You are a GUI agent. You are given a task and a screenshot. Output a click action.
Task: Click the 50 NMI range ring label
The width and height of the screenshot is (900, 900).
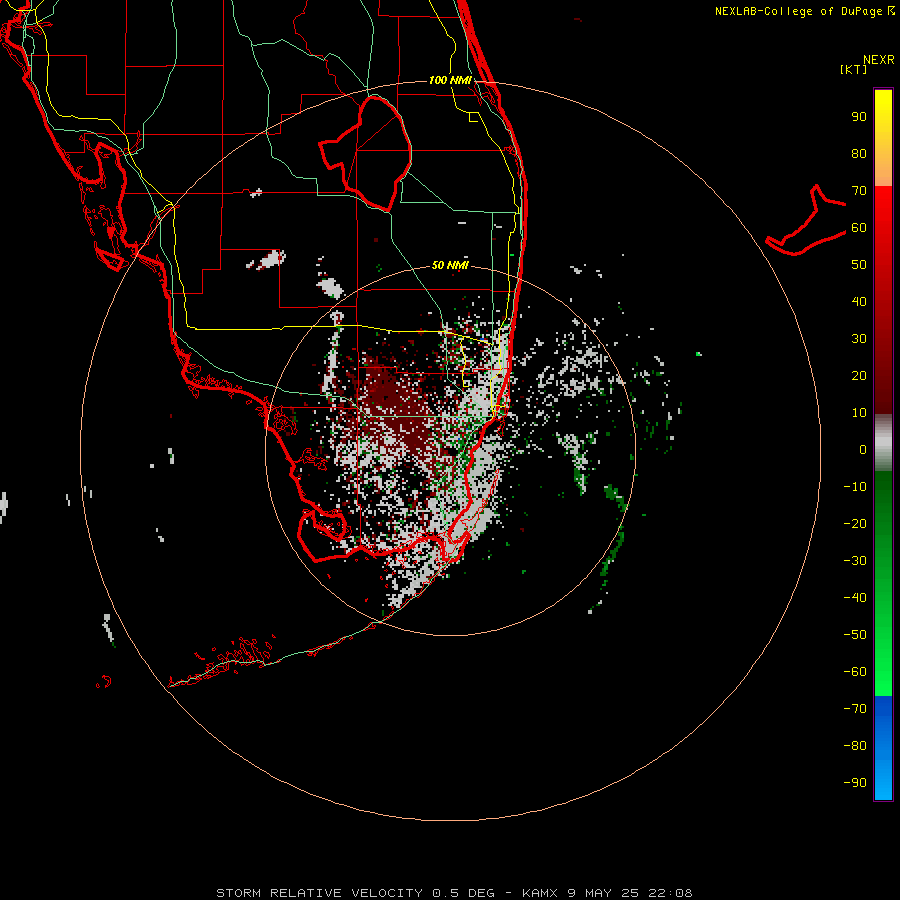[x=450, y=265]
